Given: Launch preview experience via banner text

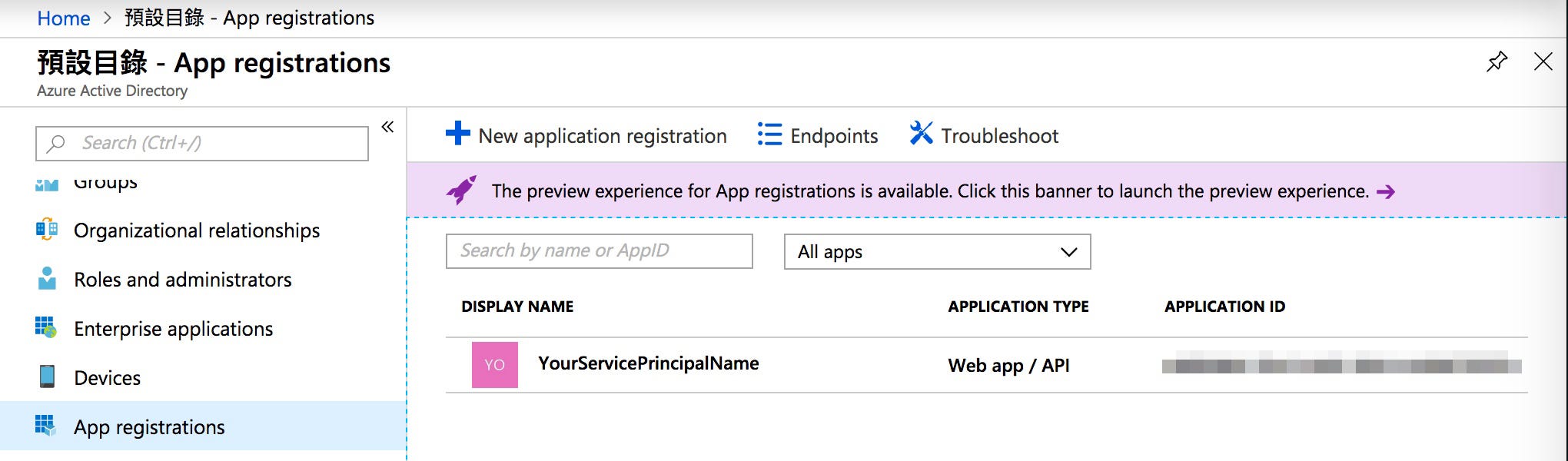Looking at the screenshot, I should pyautogui.click(x=930, y=191).
